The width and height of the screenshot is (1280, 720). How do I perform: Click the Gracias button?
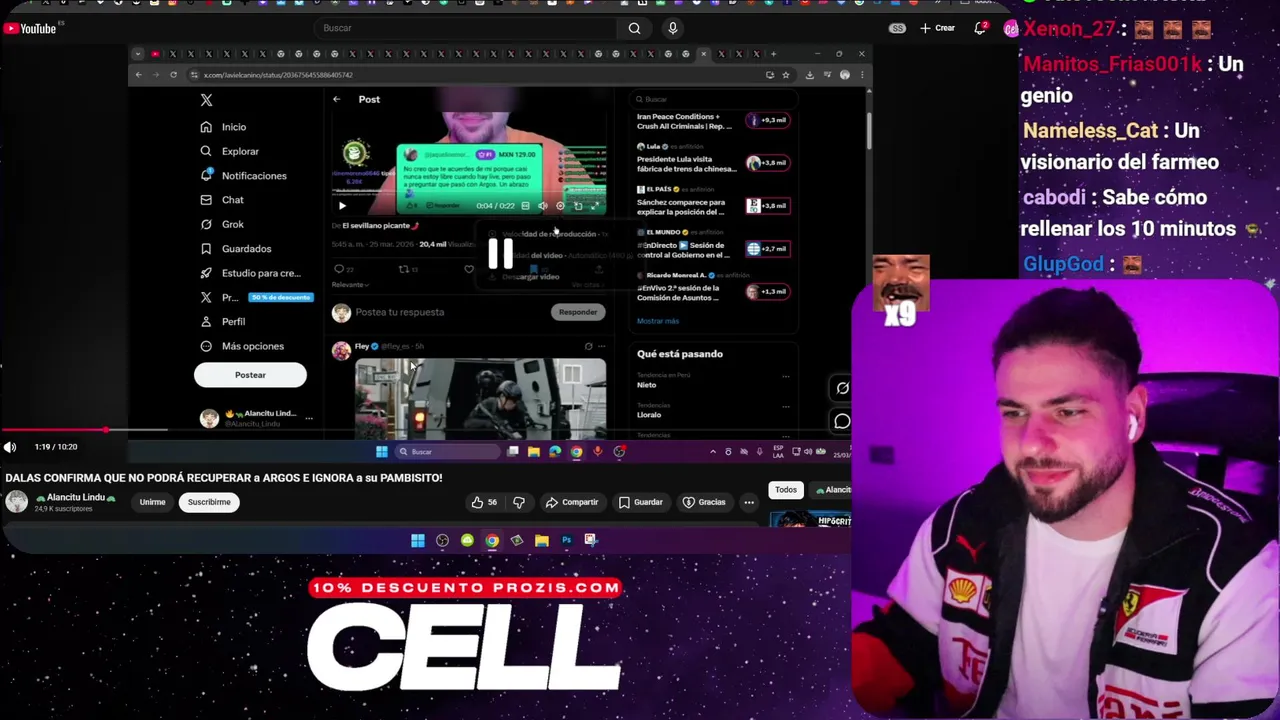[704, 502]
